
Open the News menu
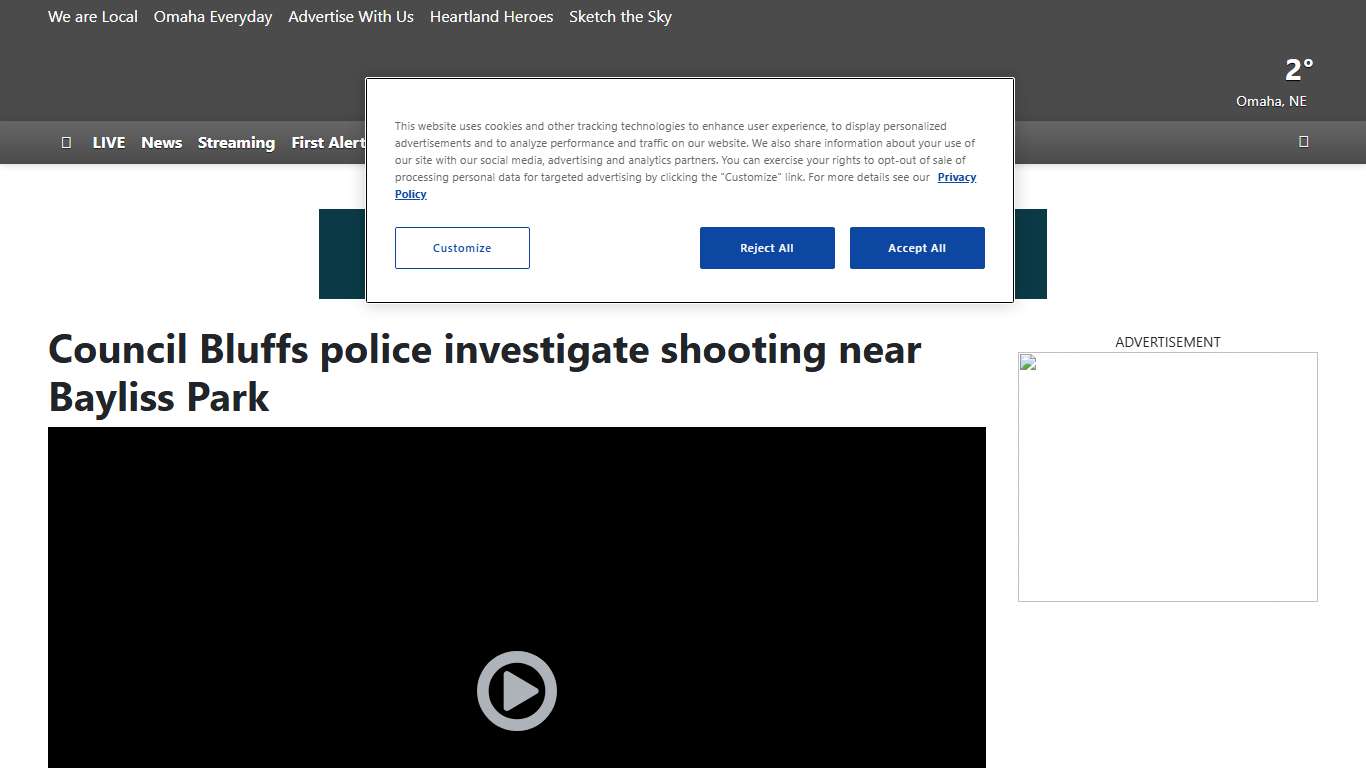point(161,142)
